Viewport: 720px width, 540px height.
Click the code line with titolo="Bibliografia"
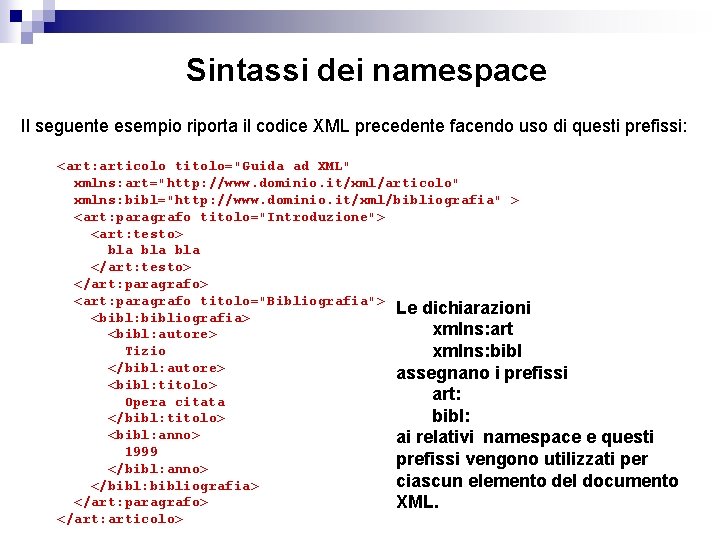tap(229, 301)
